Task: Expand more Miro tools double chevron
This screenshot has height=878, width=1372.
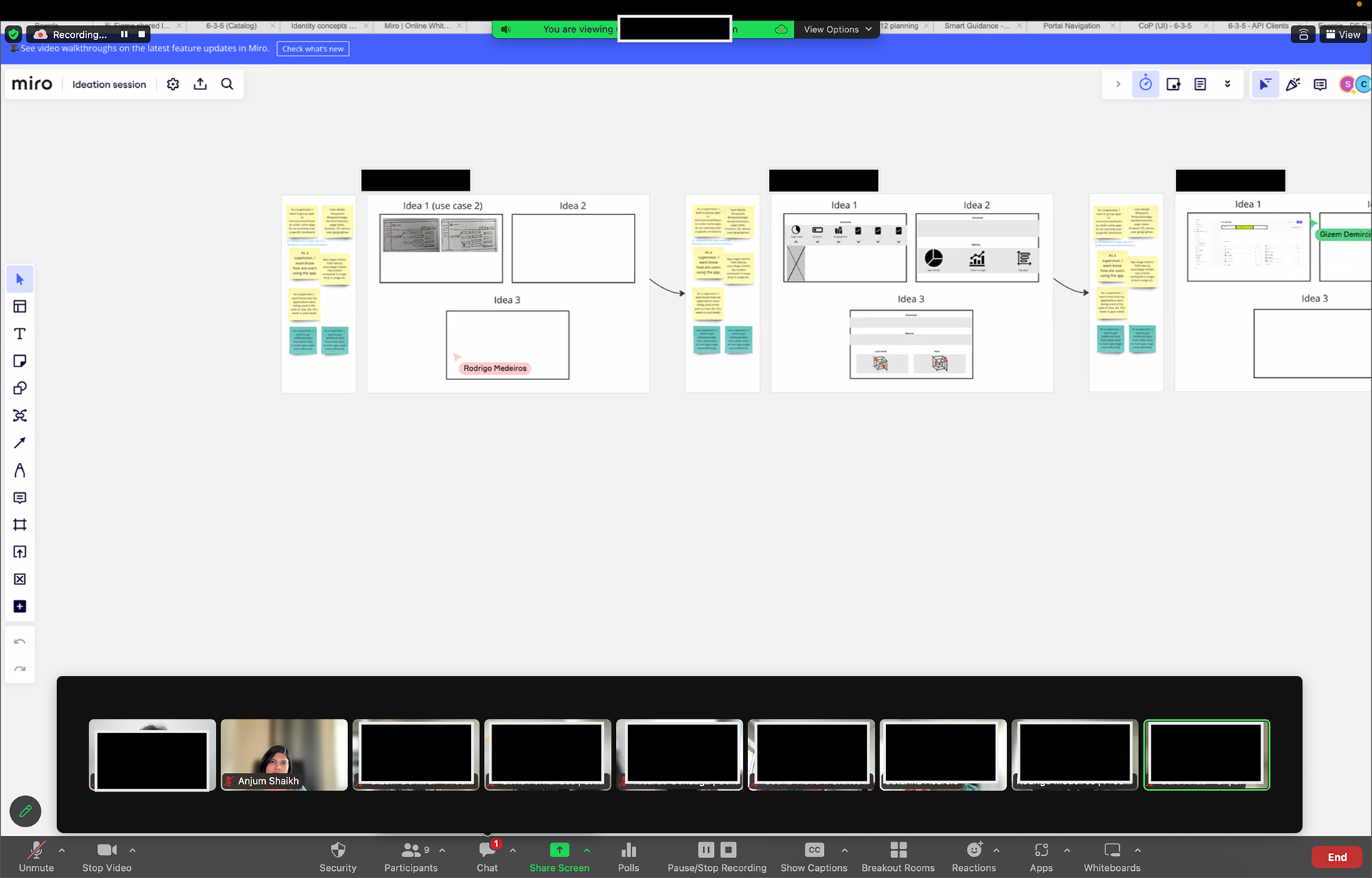Action: (x=1228, y=84)
